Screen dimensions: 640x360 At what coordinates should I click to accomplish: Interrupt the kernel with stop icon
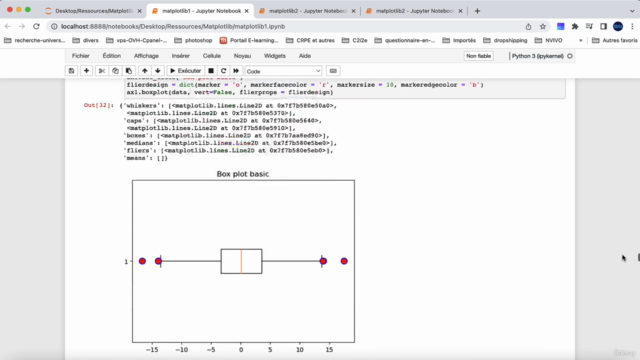point(211,71)
